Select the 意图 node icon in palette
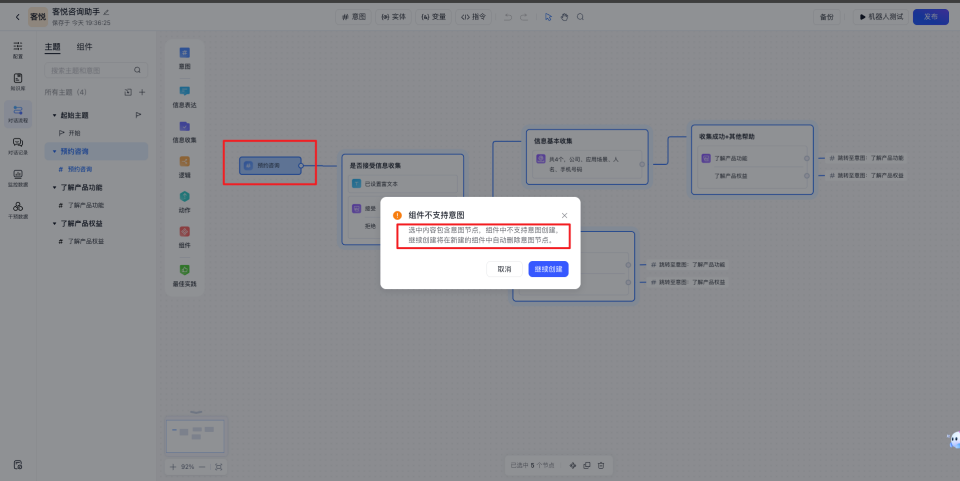Viewport: 960px width, 481px height. click(x=184, y=53)
